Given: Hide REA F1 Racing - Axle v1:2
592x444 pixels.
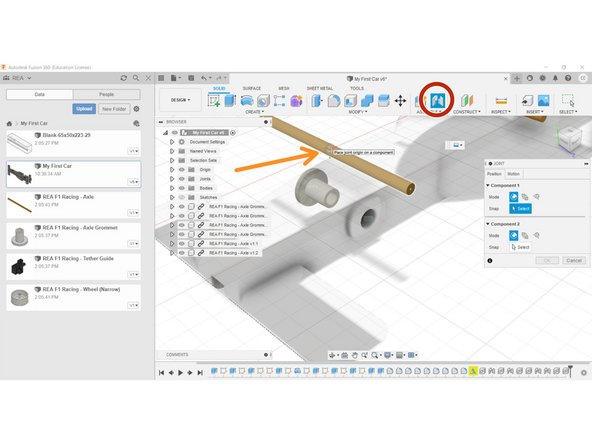Looking at the screenshot, I should pyautogui.click(x=182, y=253).
